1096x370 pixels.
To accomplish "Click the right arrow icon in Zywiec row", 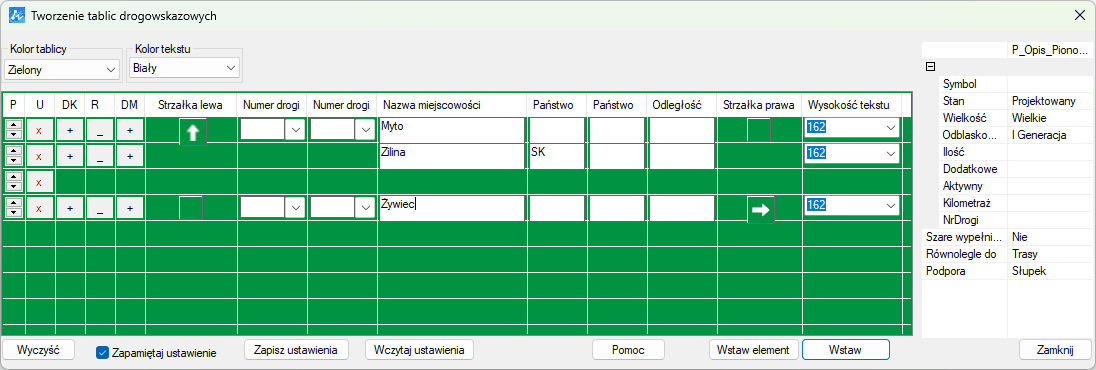I will 761,209.
